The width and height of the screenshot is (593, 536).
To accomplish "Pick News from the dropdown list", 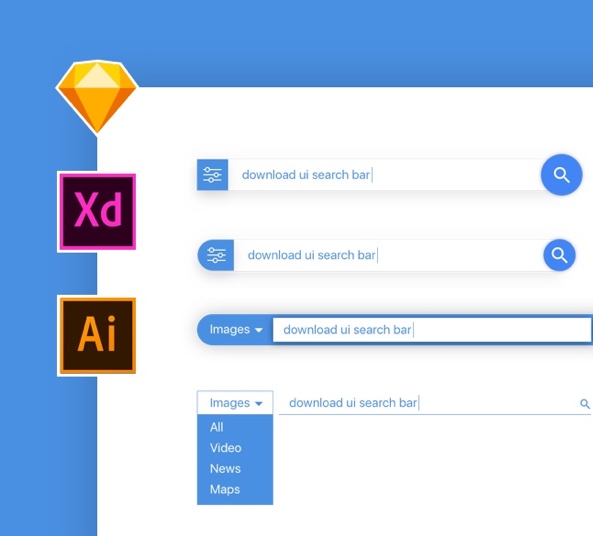I will (x=225, y=469).
